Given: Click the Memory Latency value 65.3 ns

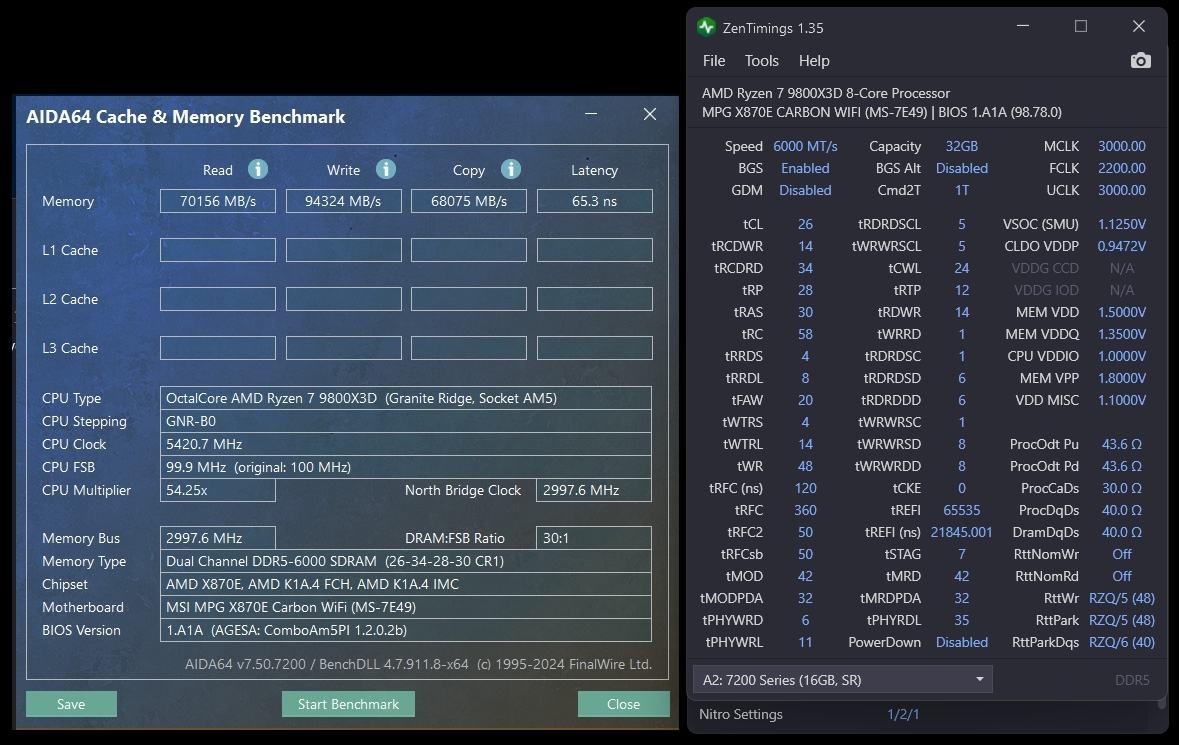Looking at the screenshot, I should (x=594, y=201).
